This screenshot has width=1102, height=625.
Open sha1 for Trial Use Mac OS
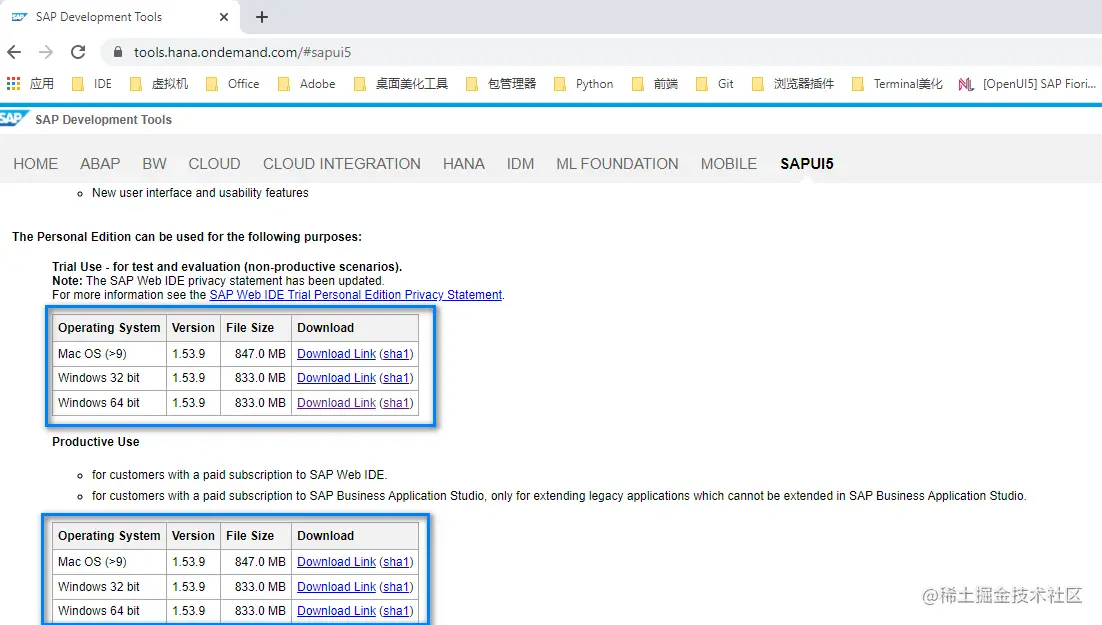click(396, 354)
